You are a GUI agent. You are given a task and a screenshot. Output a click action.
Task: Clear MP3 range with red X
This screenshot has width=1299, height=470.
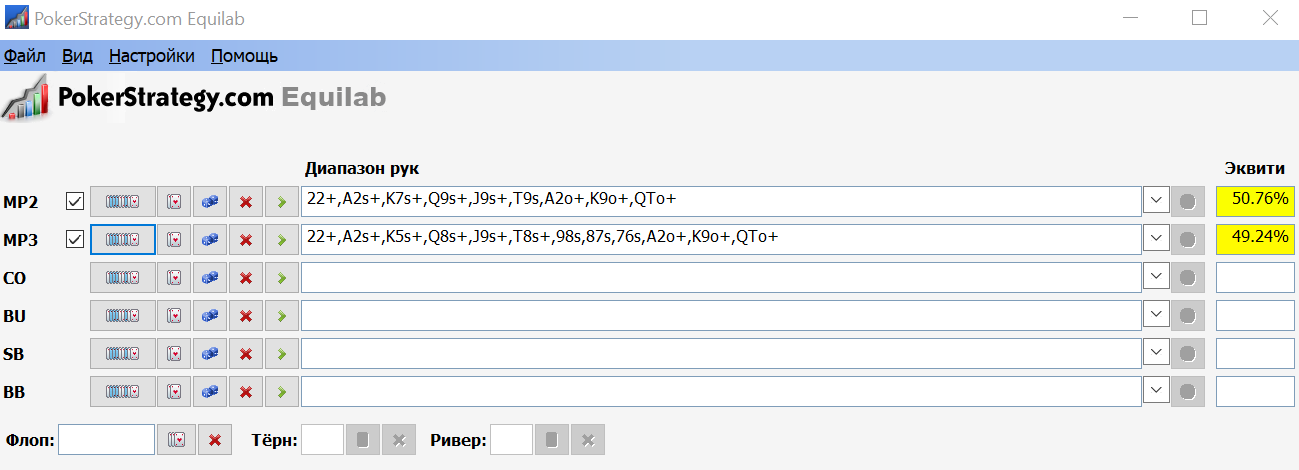coord(246,240)
